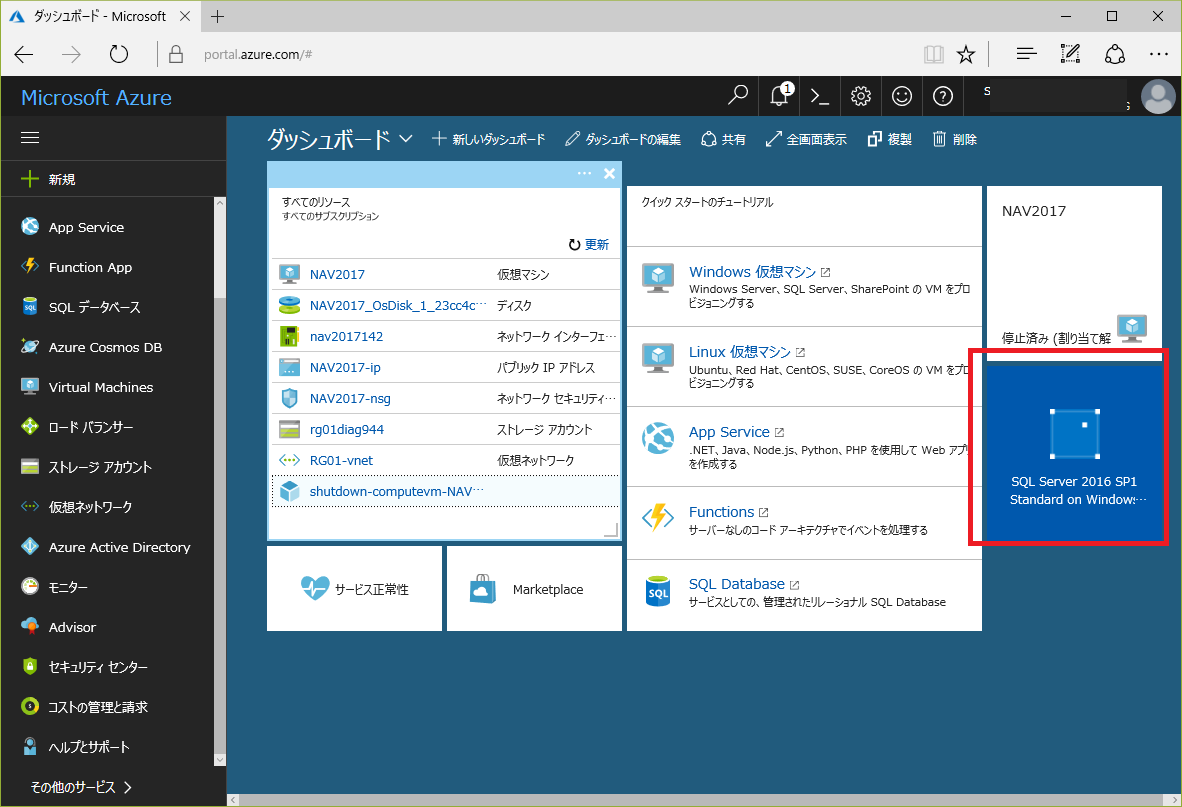Open the tile's three-dots context menu
The height and width of the screenshot is (807, 1182).
pyautogui.click(x=584, y=173)
